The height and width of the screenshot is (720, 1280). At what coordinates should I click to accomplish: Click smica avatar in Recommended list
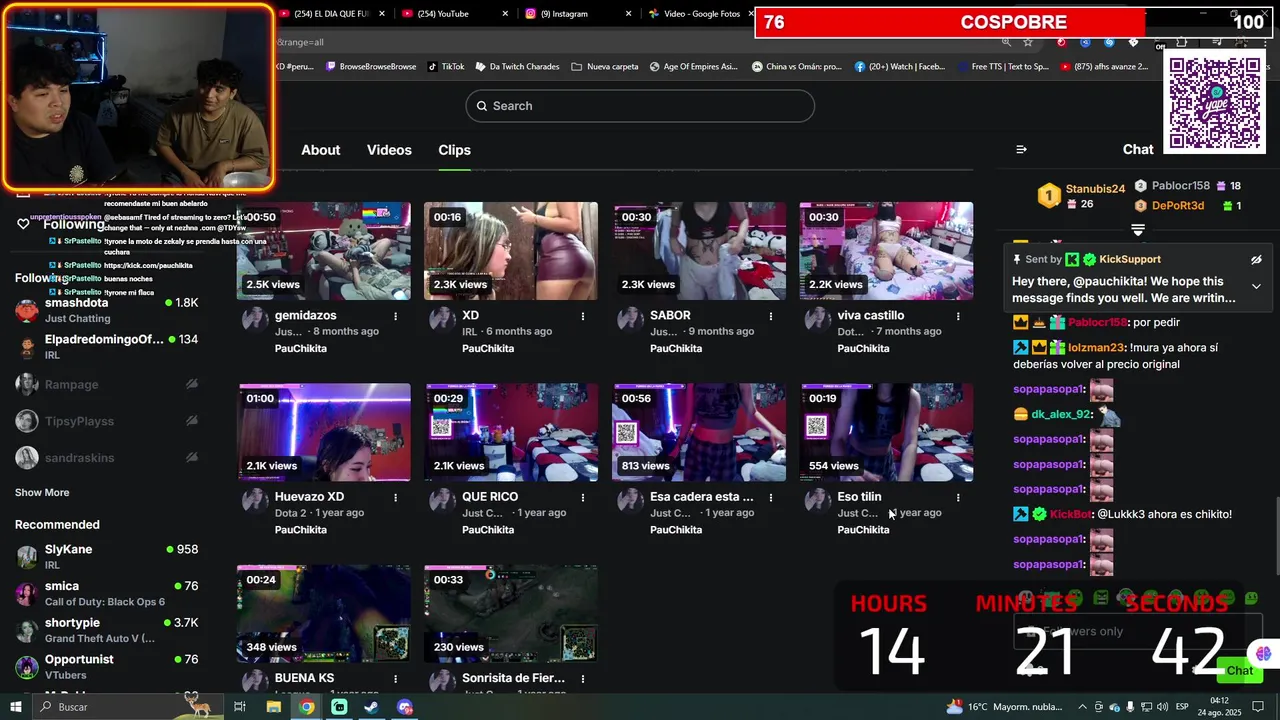27,594
